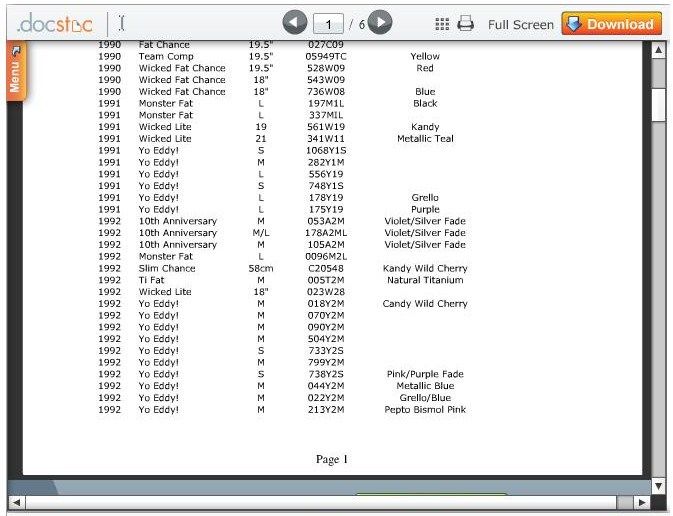
Task: Click the color 'Metallic Blue'
Action: [x=425, y=386]
